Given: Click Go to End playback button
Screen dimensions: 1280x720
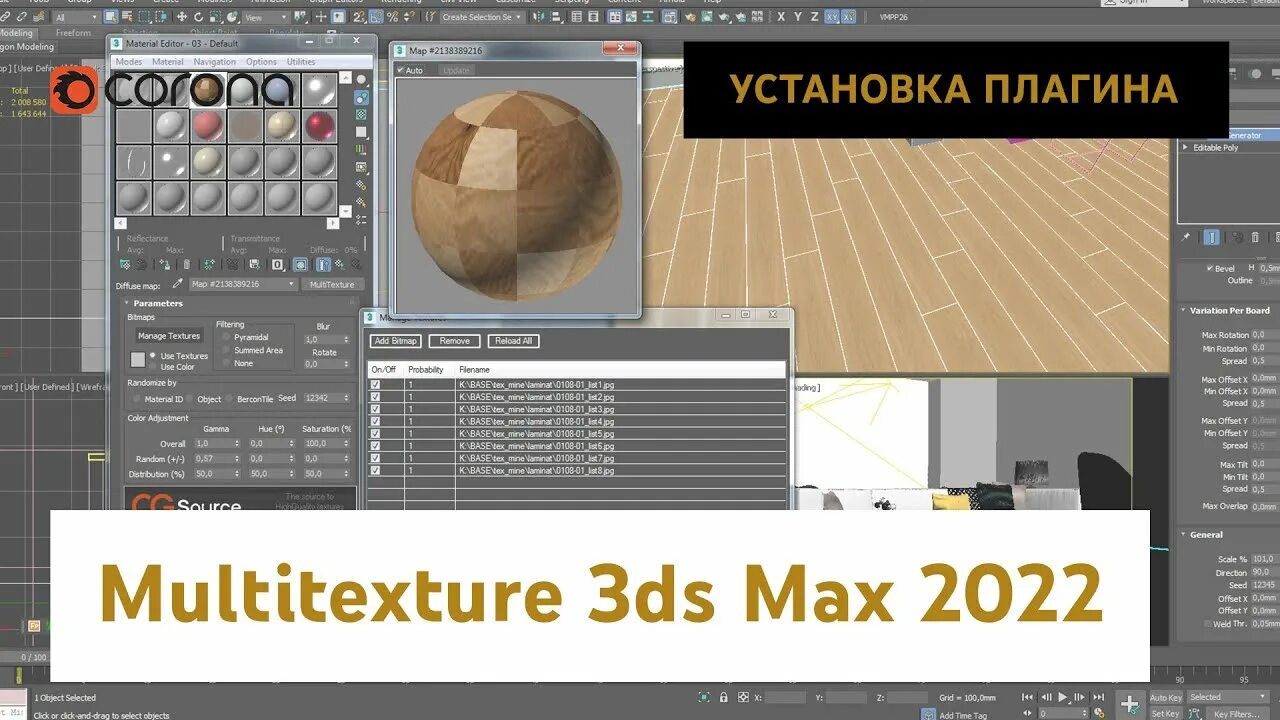Looking at the screenshot, I should coord(1098,697).
